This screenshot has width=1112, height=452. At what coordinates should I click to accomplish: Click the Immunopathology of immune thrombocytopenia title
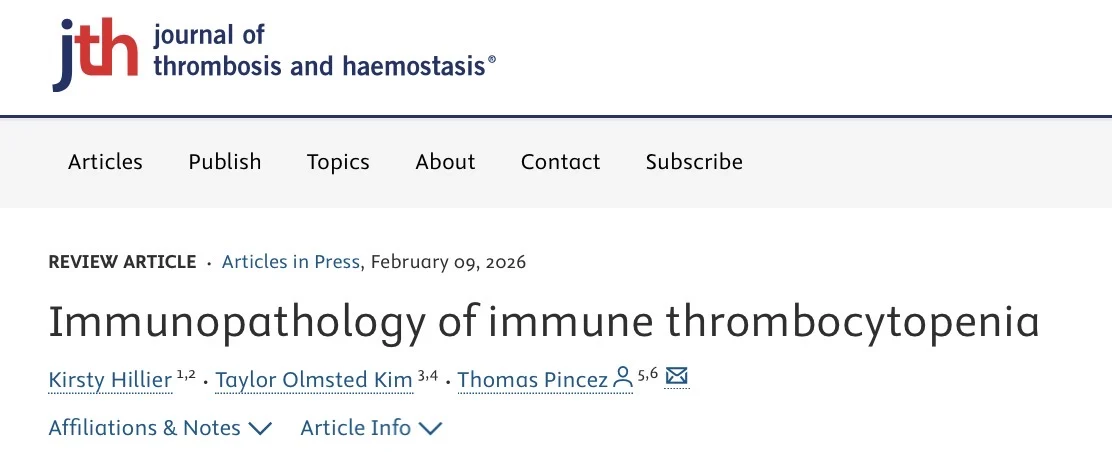(x=543, y=321)
